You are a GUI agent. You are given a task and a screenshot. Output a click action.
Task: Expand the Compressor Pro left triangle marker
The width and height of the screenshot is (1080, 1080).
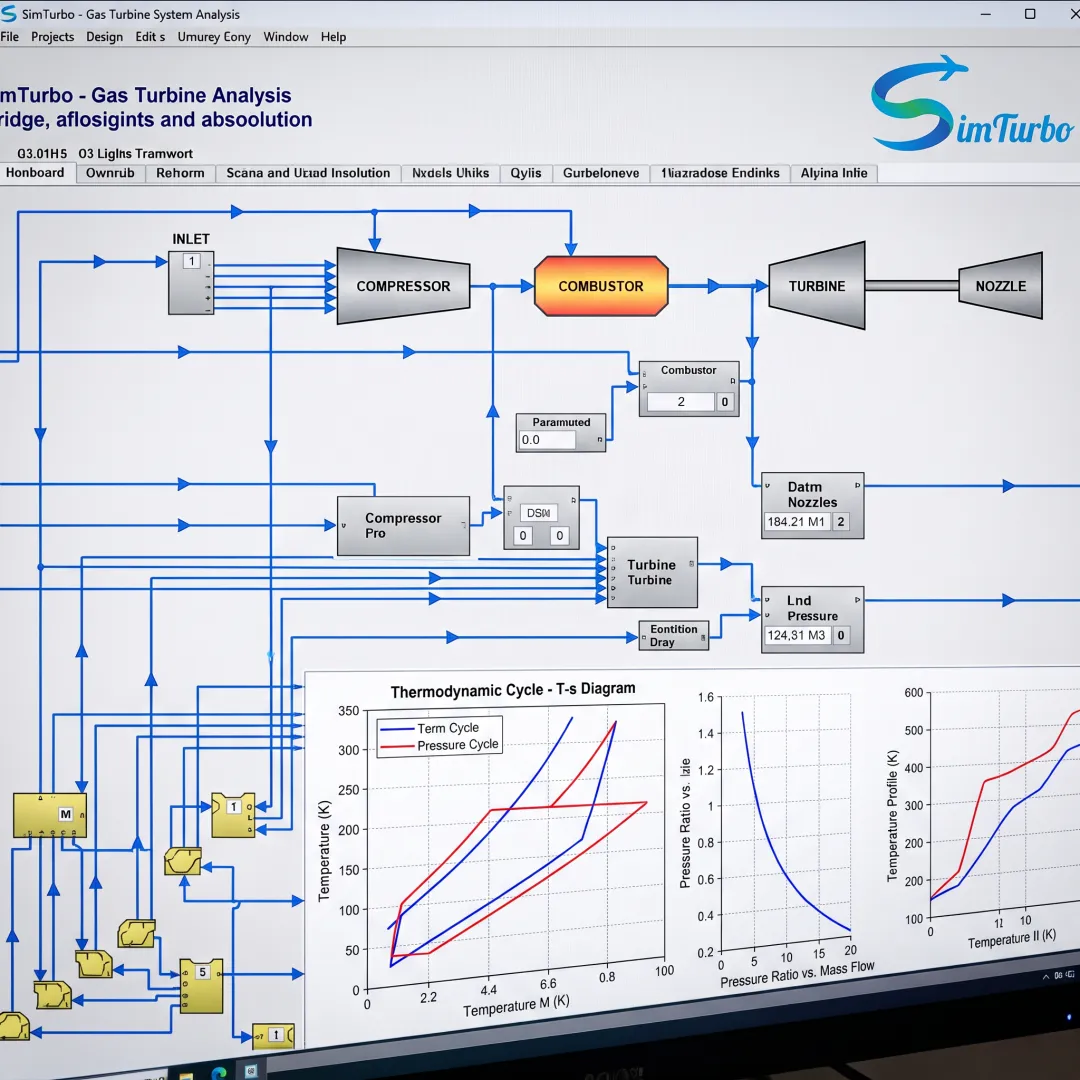(x=344, y=526)
